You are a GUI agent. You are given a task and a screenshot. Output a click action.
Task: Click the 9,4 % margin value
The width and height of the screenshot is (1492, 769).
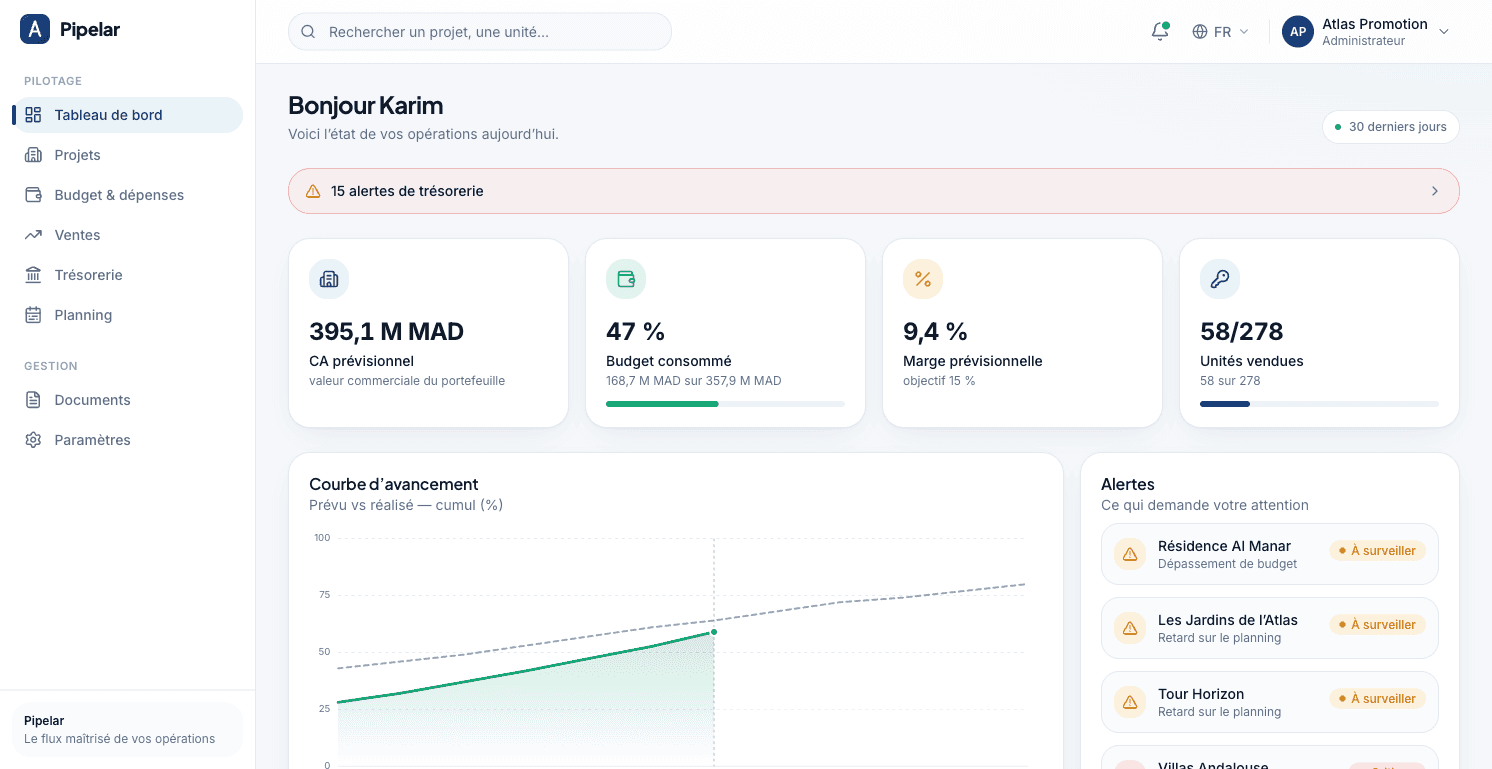click(935, 332)
